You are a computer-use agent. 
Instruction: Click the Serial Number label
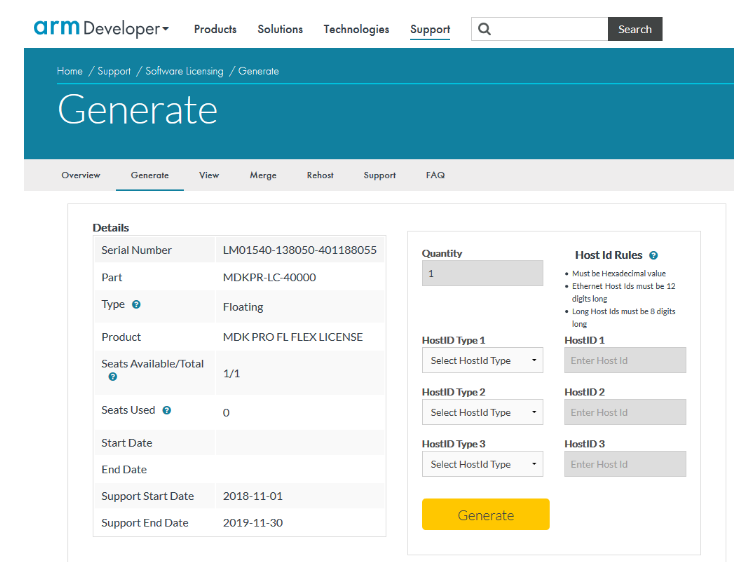(137, 250)
